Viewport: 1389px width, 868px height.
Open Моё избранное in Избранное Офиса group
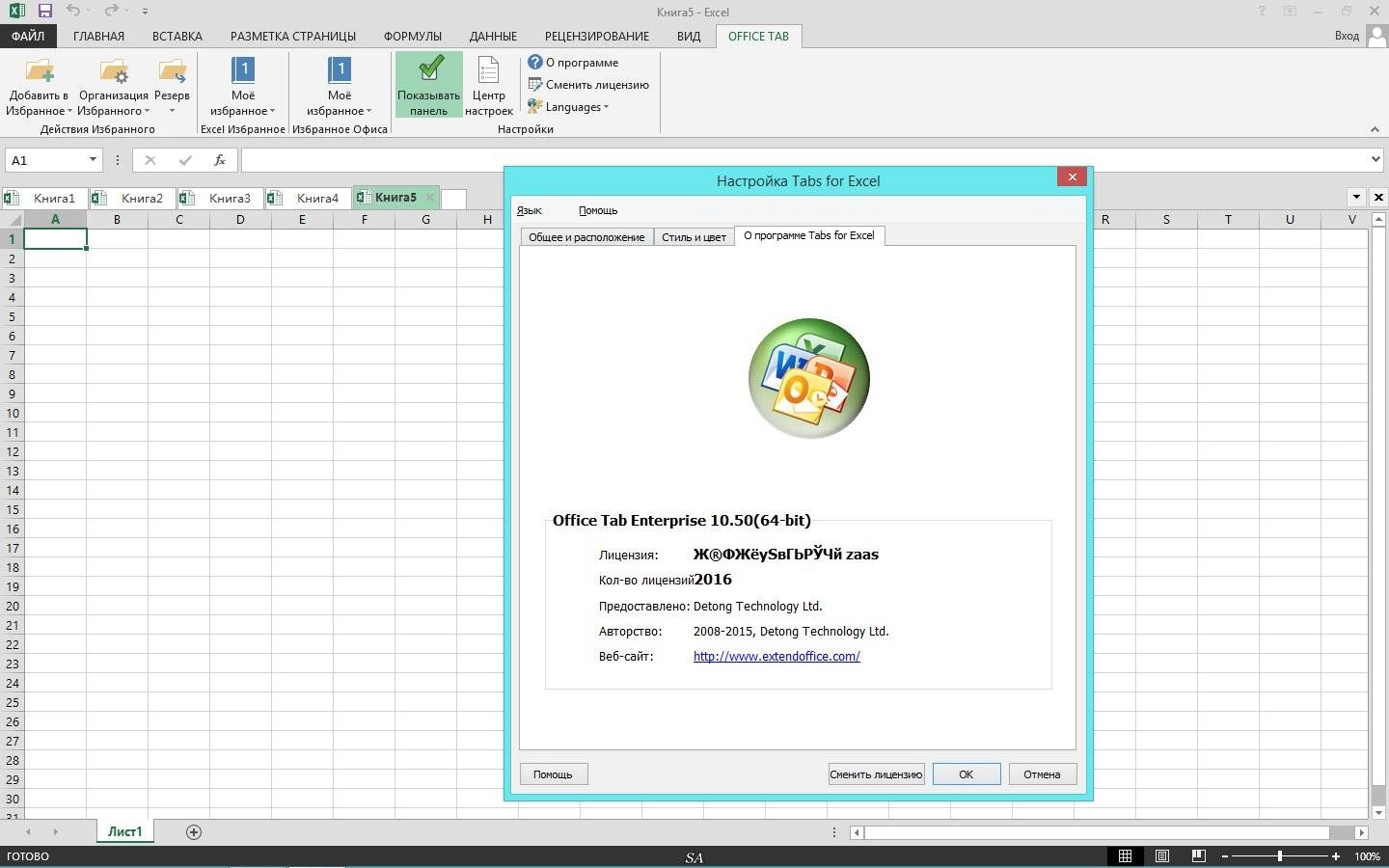coord(339,85)
